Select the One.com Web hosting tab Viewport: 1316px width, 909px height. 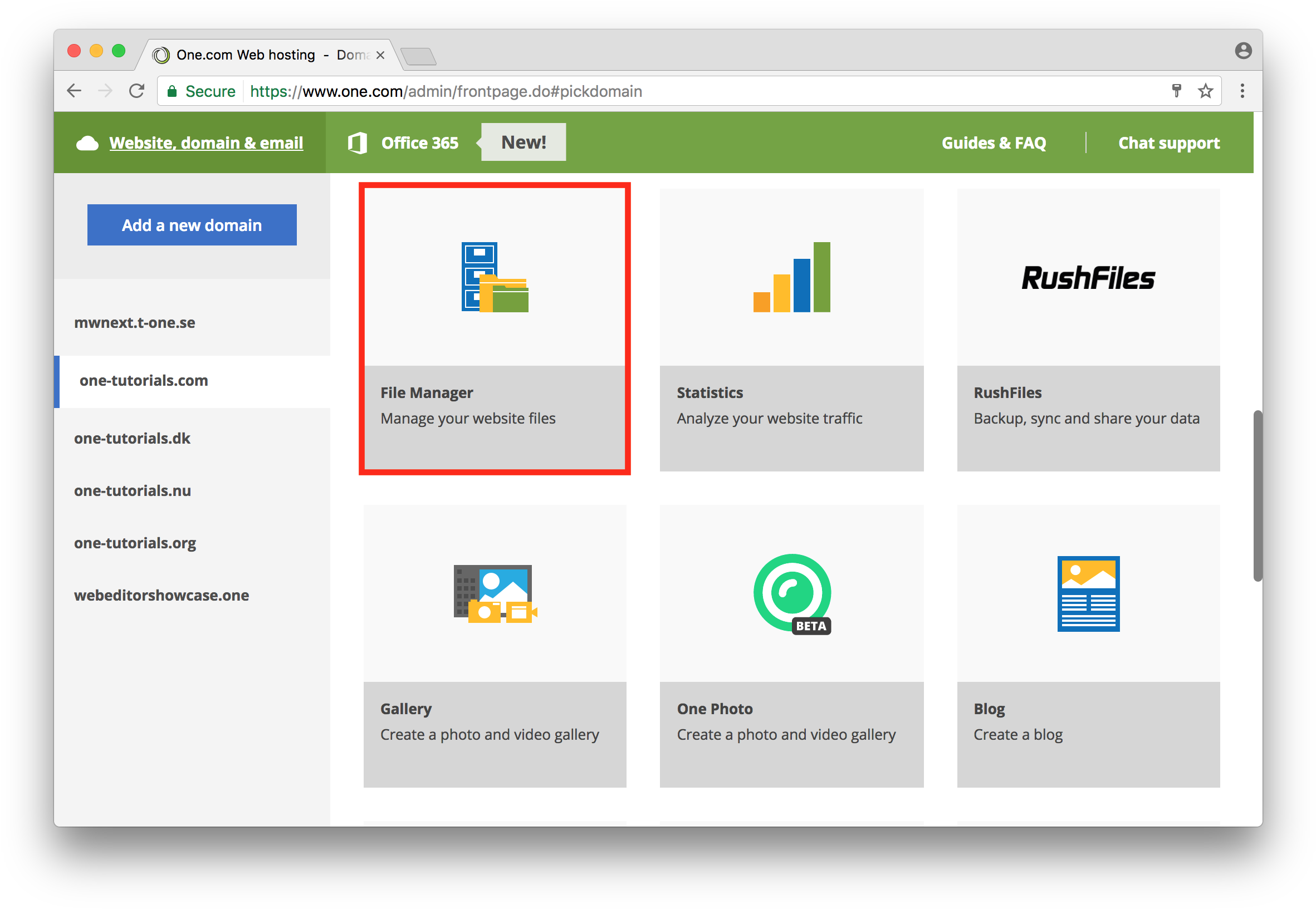click(x=268, y=55)
